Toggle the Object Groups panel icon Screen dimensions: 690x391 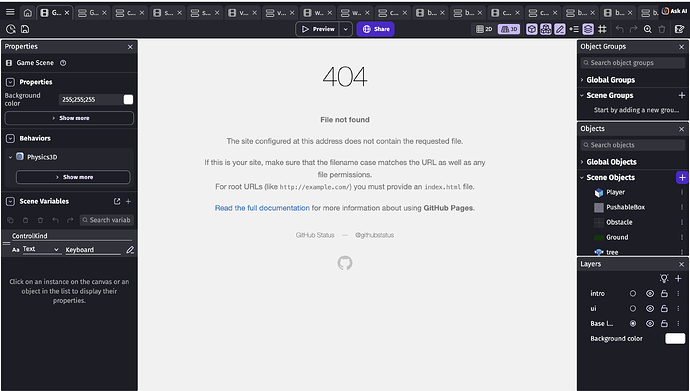[546, 29]
